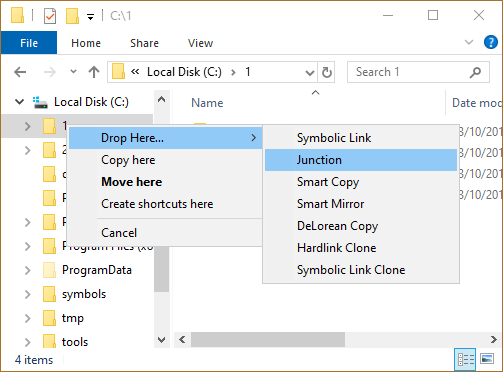The image size is (503, 372).
Task: Click the search magnifier icon
Action: point(475,72)
